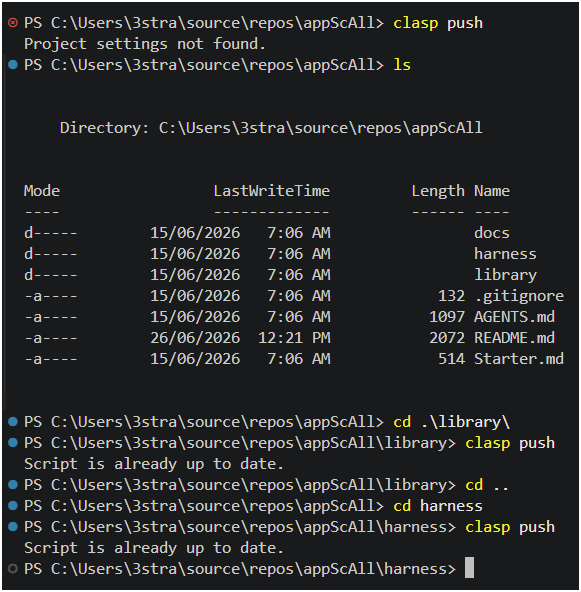Click 'Script is already up to date.' after harness push
This screenshot has width=581, height=592.
click(154, 548)
